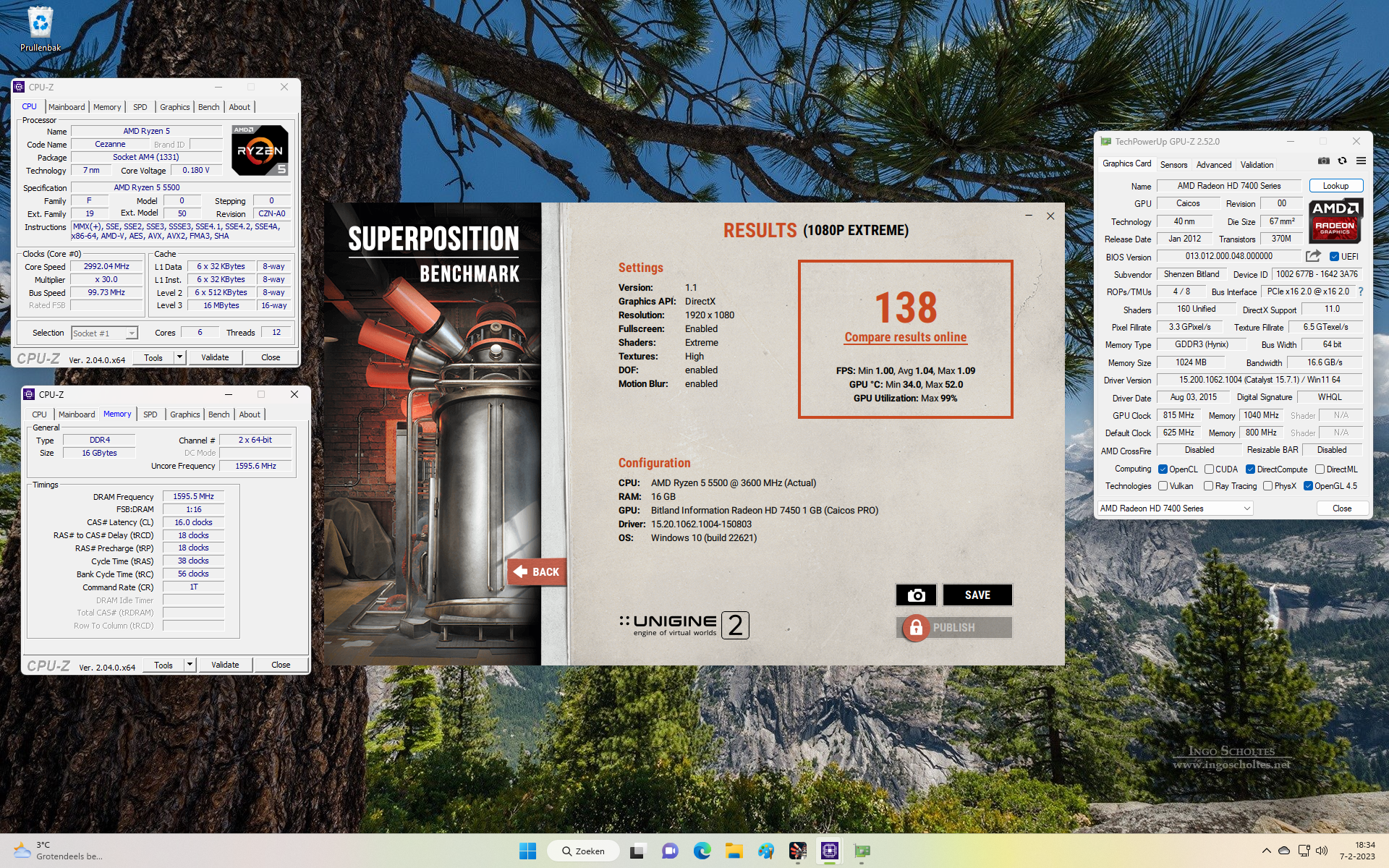Click the Close button in GPU-Z
The height and width of the screenshot is (868, 1389).
coord(1342,509)
